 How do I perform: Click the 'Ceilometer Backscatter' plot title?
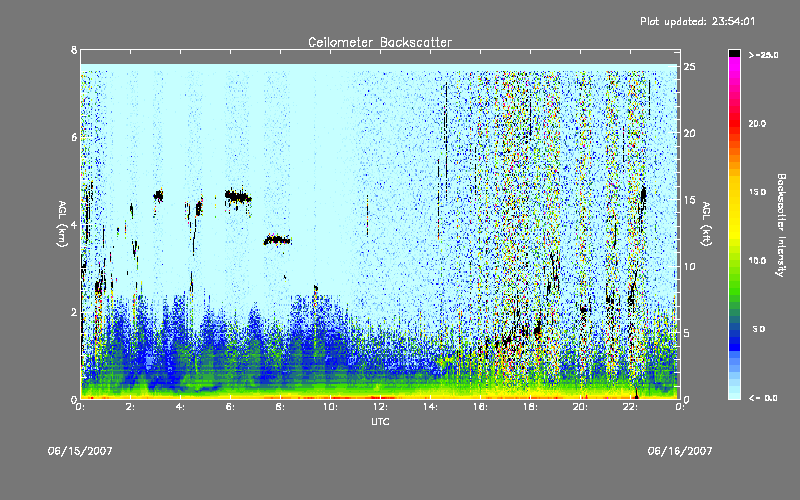pos(380,42)
